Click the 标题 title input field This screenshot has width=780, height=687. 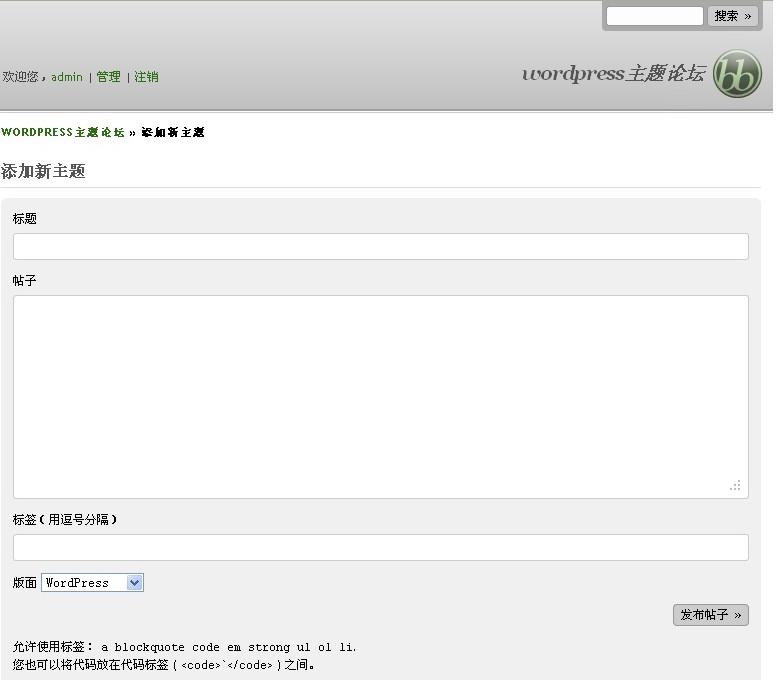(381, 246)
